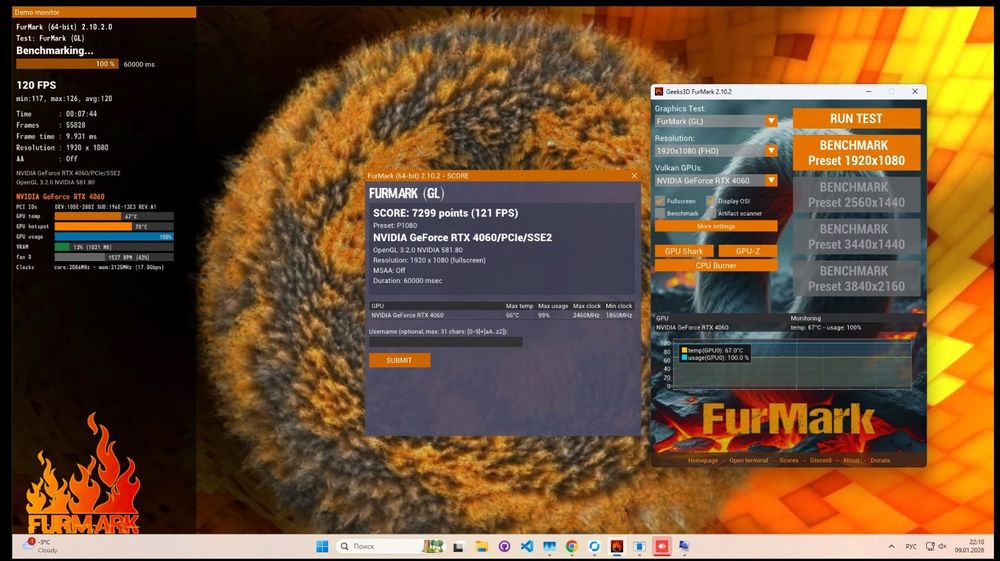Open the weather widget showing Cloudy

pos(40,546)
